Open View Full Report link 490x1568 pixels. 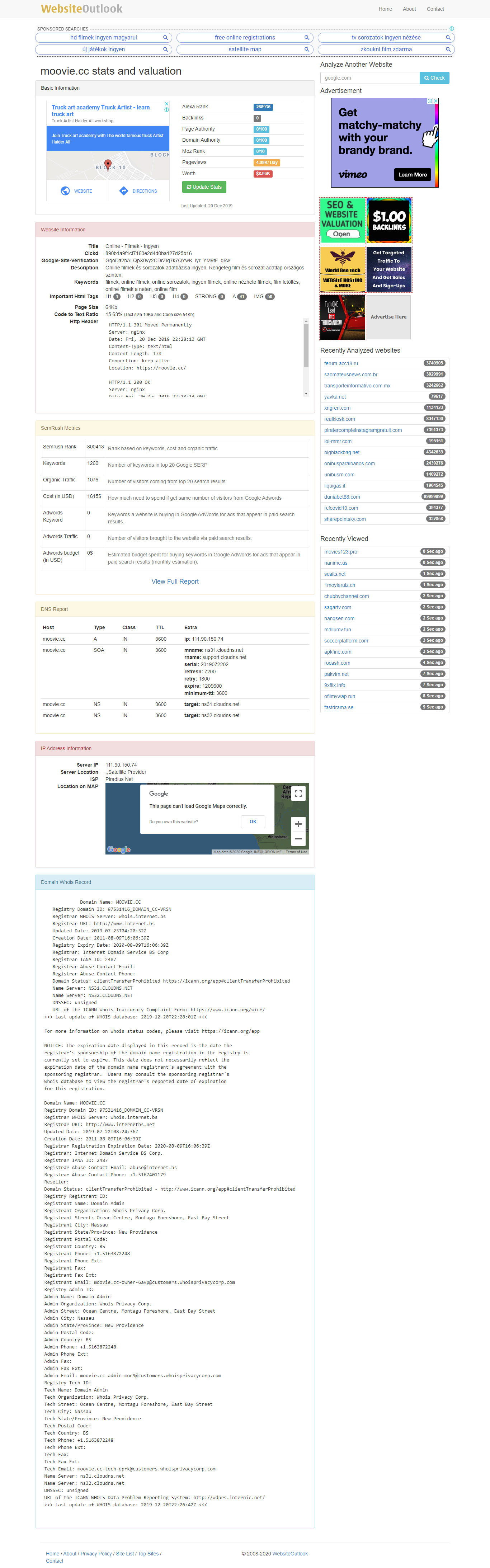click(x=175, y=581)
